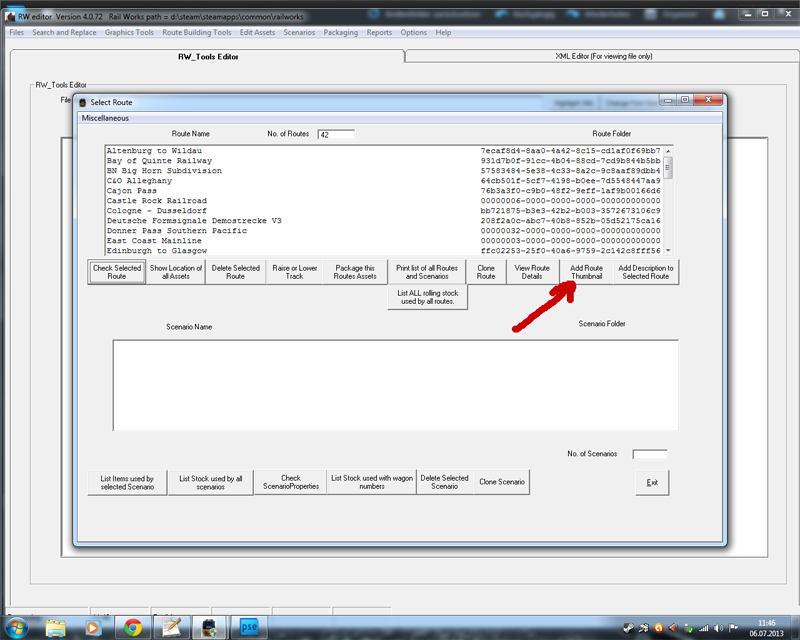Open the notepad-with-pencil taskbar app
800x640 pixels.
click(172, 627)
